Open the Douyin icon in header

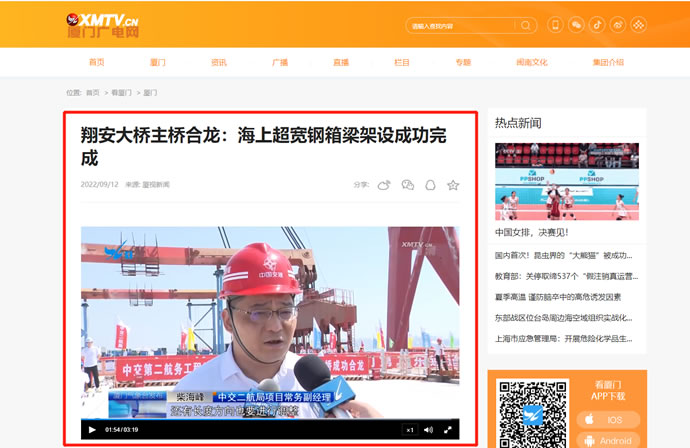[597, 25]
